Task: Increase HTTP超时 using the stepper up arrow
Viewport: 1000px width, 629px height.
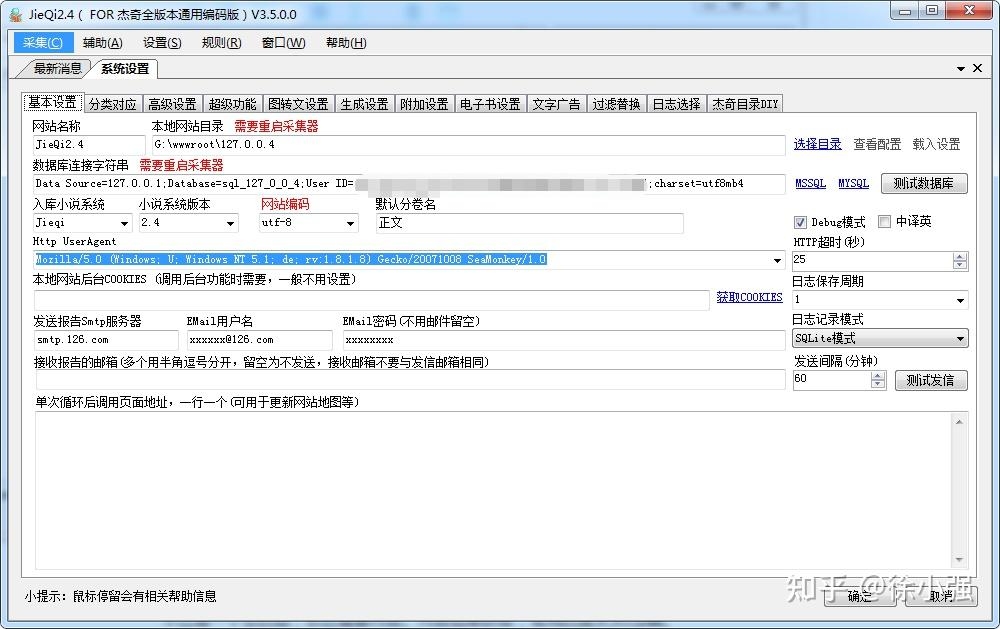Action: point(959,254)
